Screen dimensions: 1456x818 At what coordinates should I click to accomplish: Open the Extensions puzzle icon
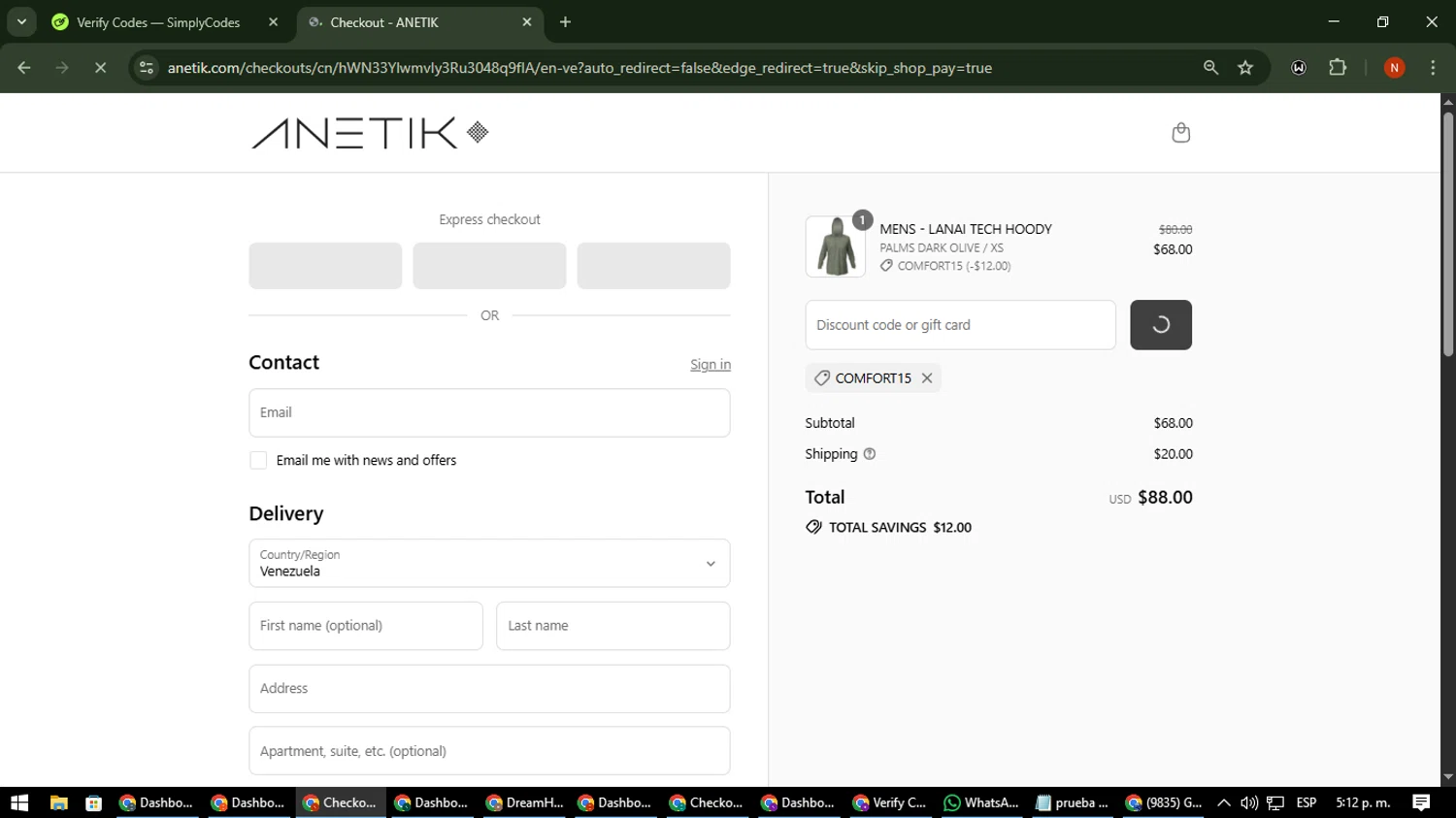click(x=1338, y=68)
